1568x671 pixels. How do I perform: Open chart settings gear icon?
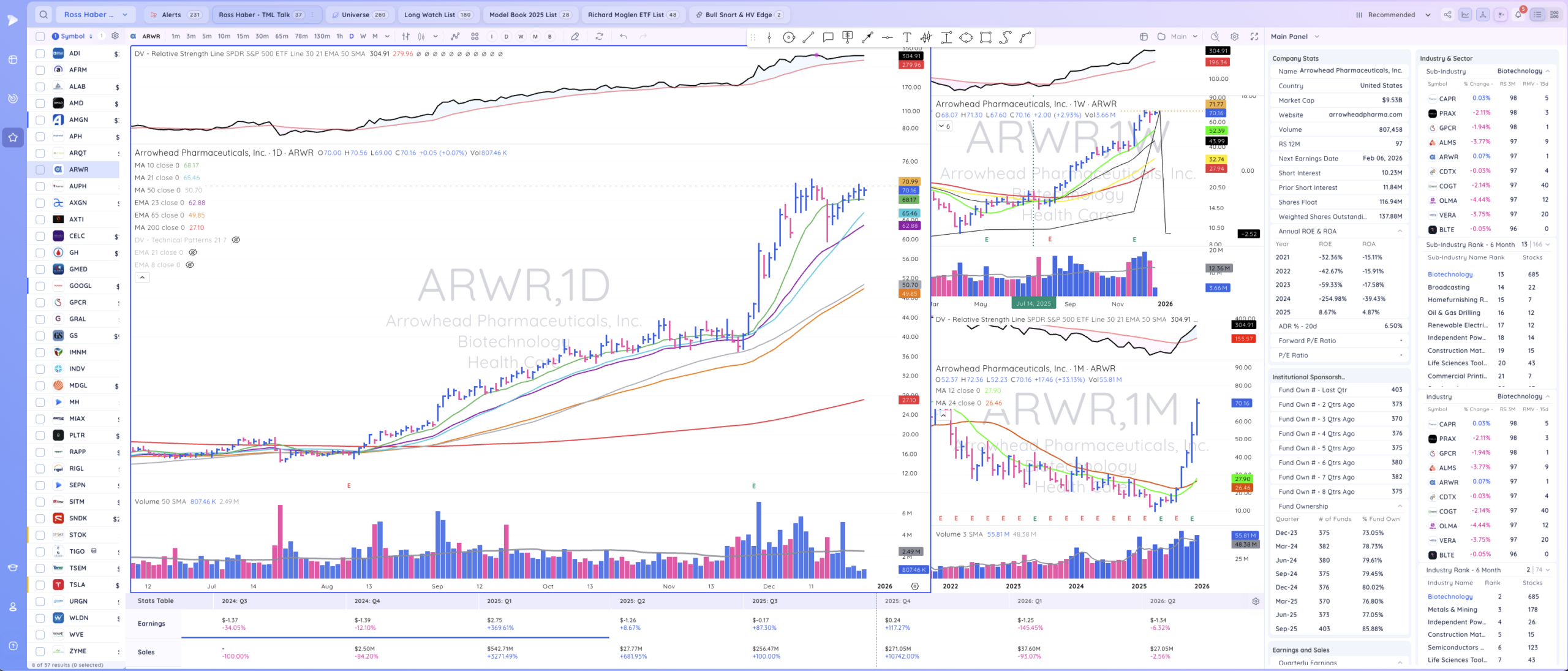(1235, 36)
